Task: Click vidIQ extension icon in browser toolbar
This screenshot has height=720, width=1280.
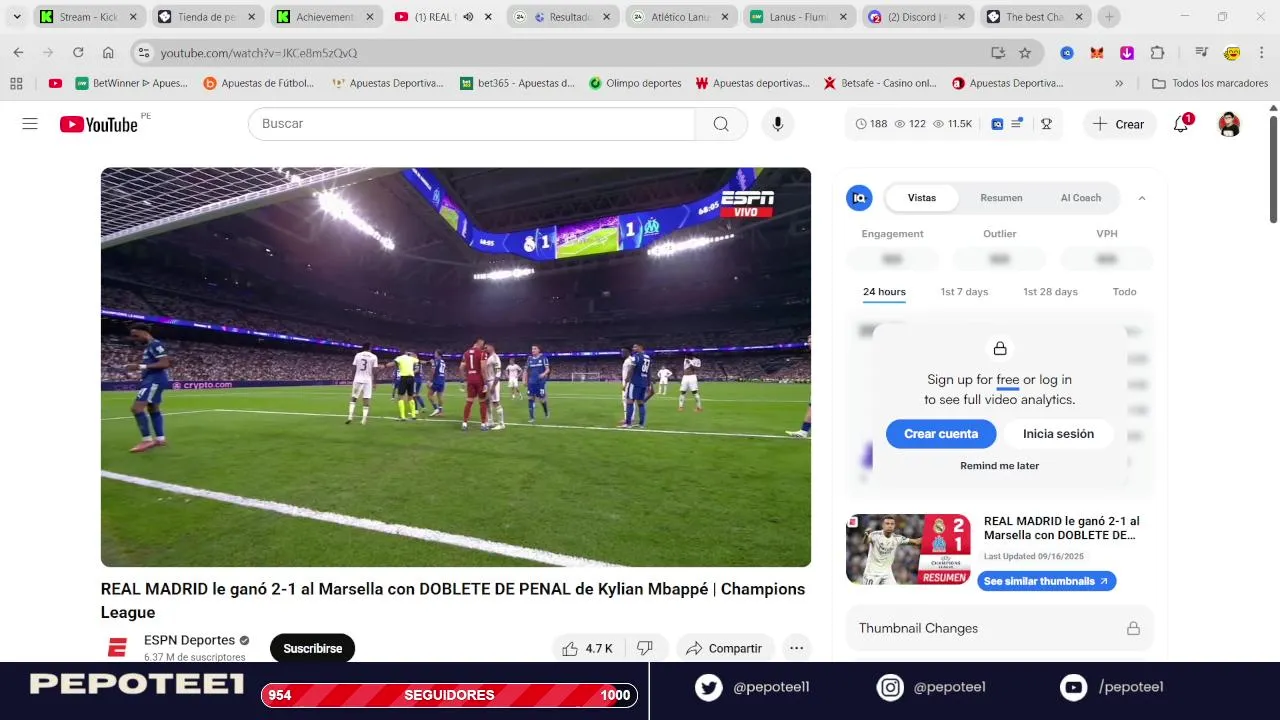Action: [1067, 53]
